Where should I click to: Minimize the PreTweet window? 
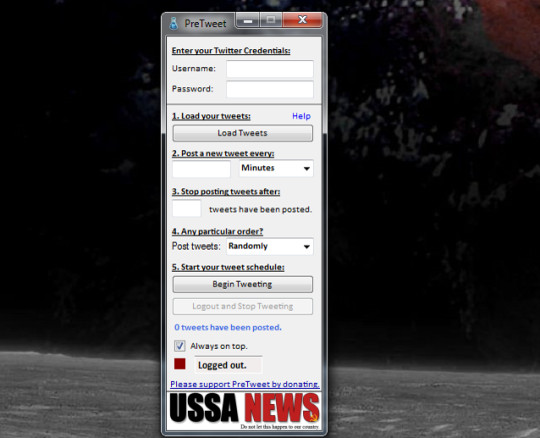[x=248, y=21]
